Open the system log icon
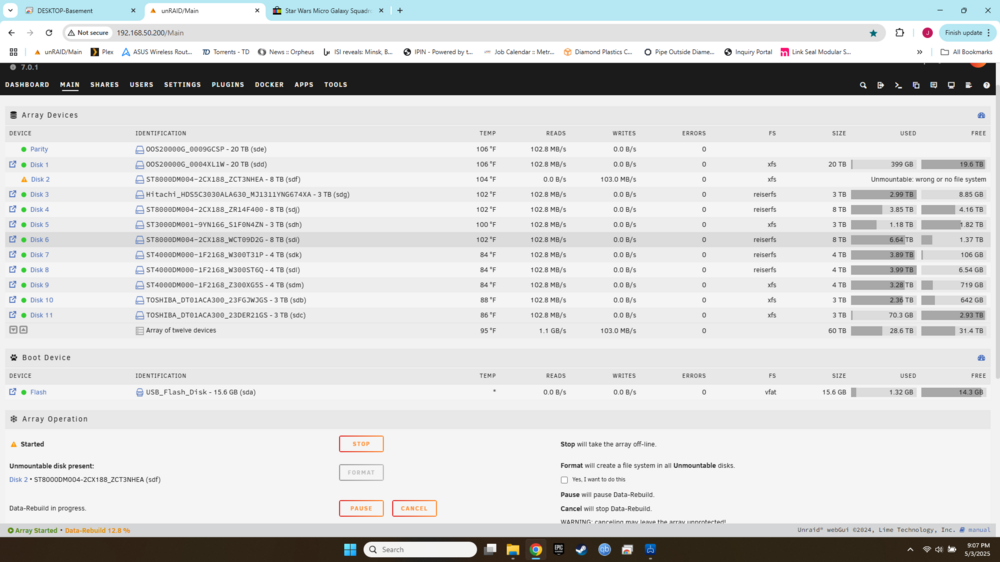 pyautogui.click(x=969, y=85)
